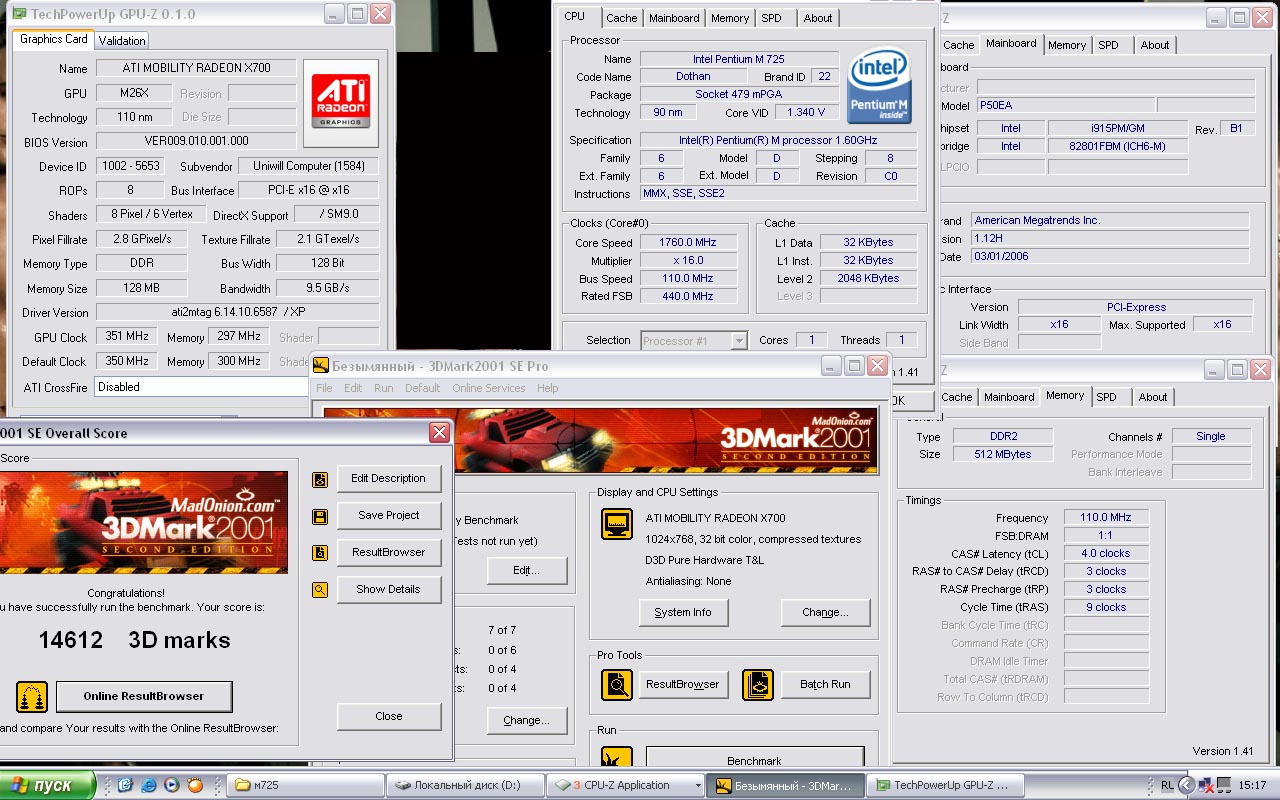
Task: Click the Core Speed value 1760.0 MHz
Action: 688,243
